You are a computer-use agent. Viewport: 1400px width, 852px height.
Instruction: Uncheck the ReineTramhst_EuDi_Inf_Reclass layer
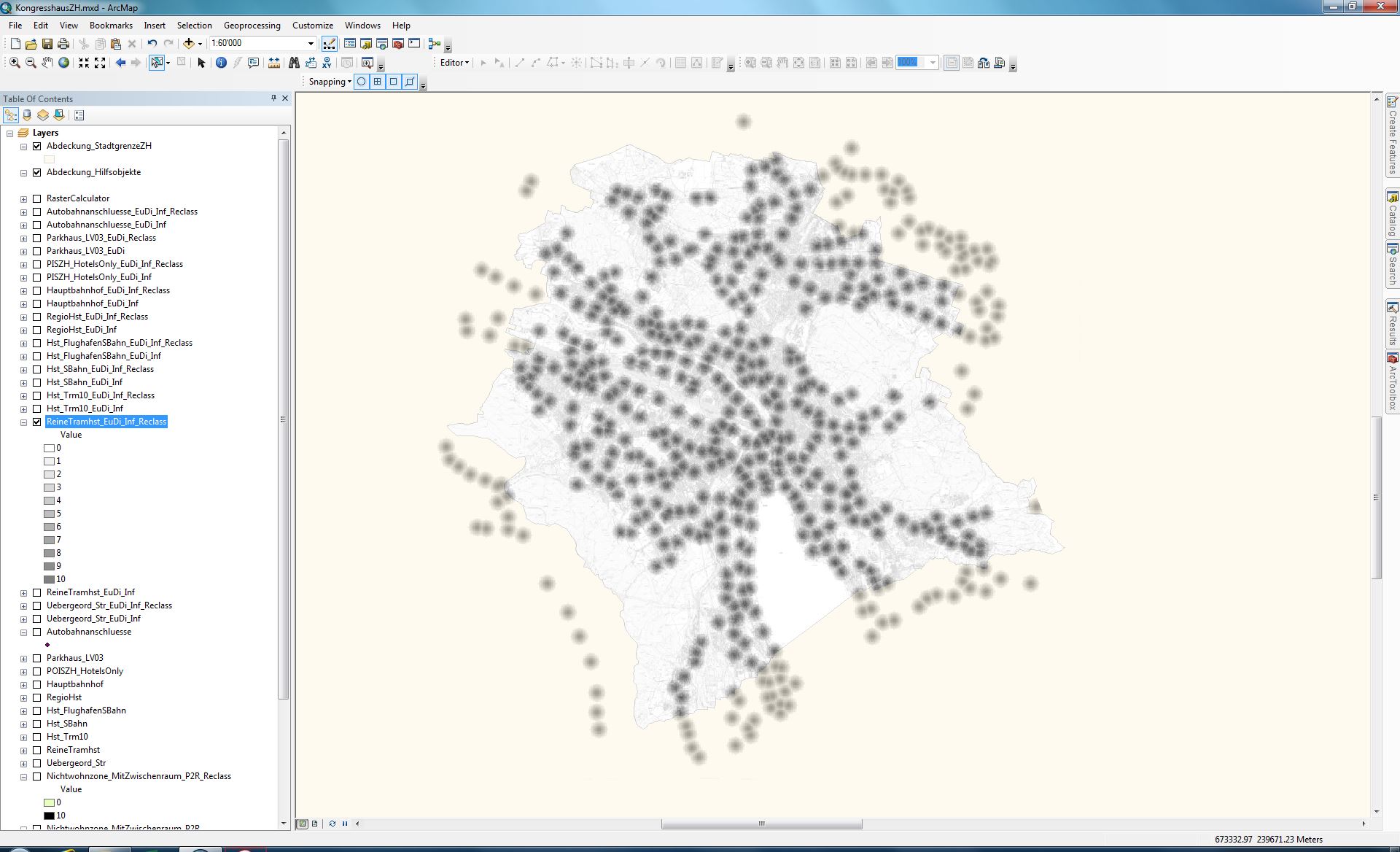[37, 422]
